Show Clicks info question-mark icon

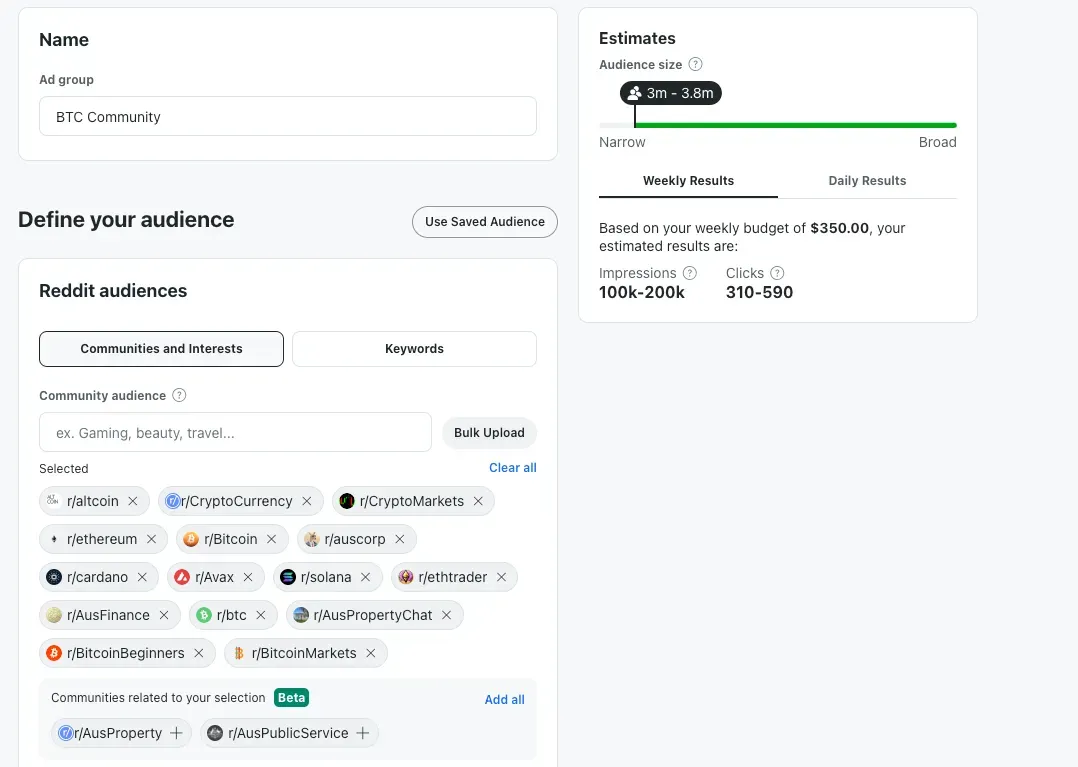tap(777, 273)
